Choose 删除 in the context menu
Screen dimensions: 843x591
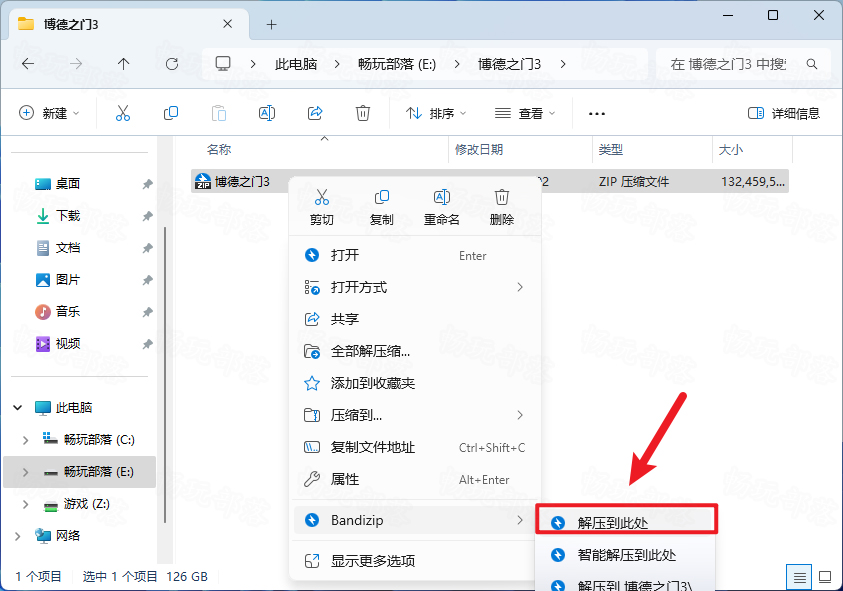coord(502,207)
